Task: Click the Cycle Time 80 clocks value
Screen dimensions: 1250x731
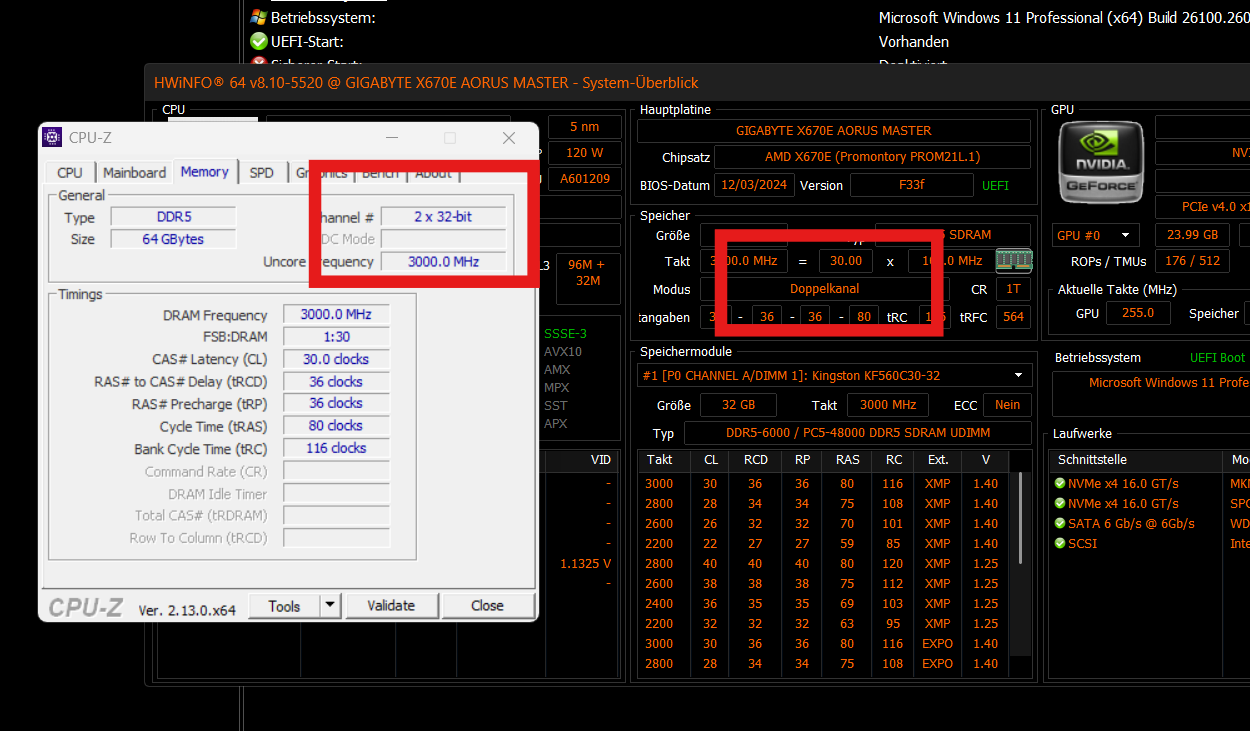Action: [336, 426]
